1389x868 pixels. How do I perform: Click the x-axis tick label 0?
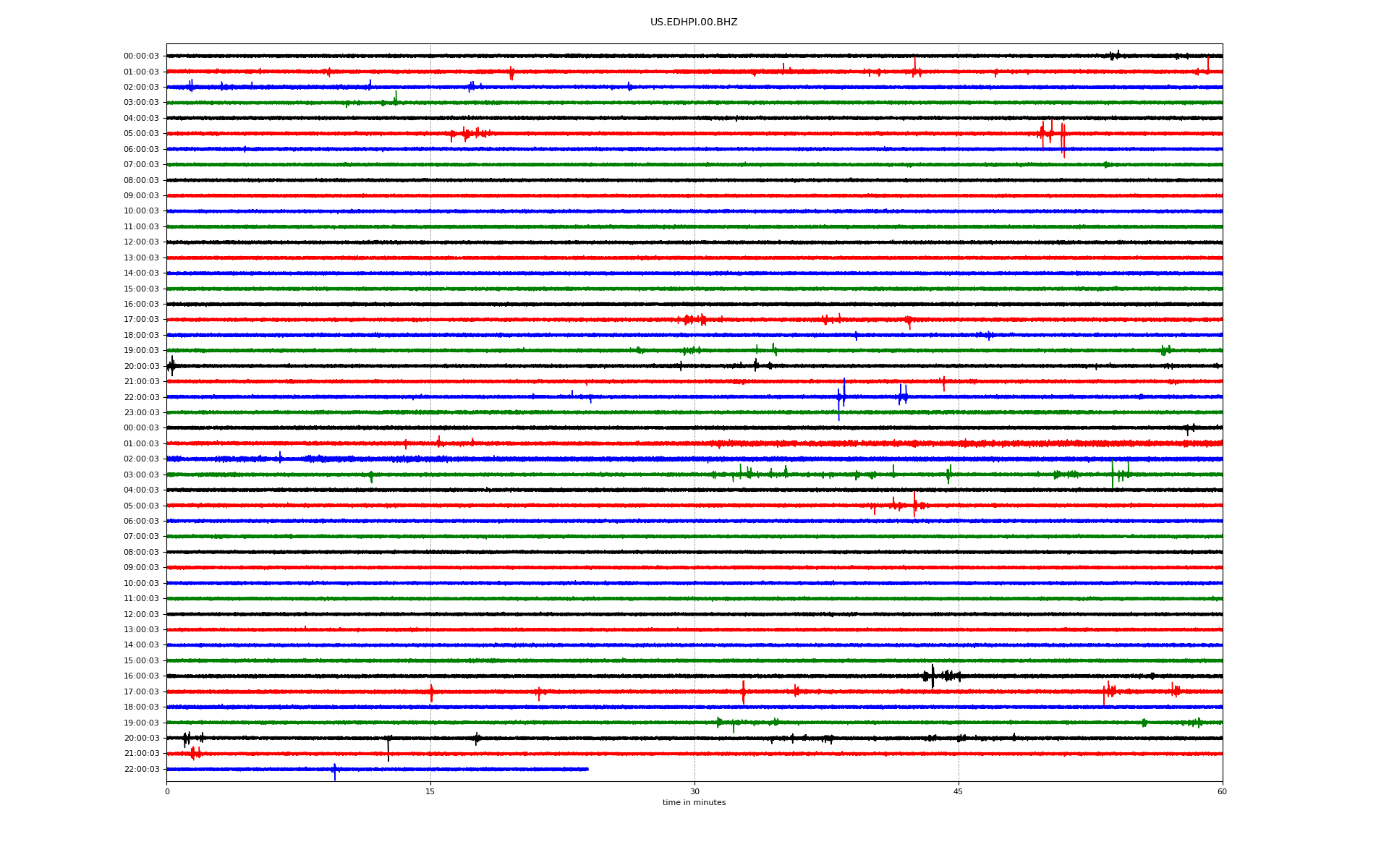(167, 791)
